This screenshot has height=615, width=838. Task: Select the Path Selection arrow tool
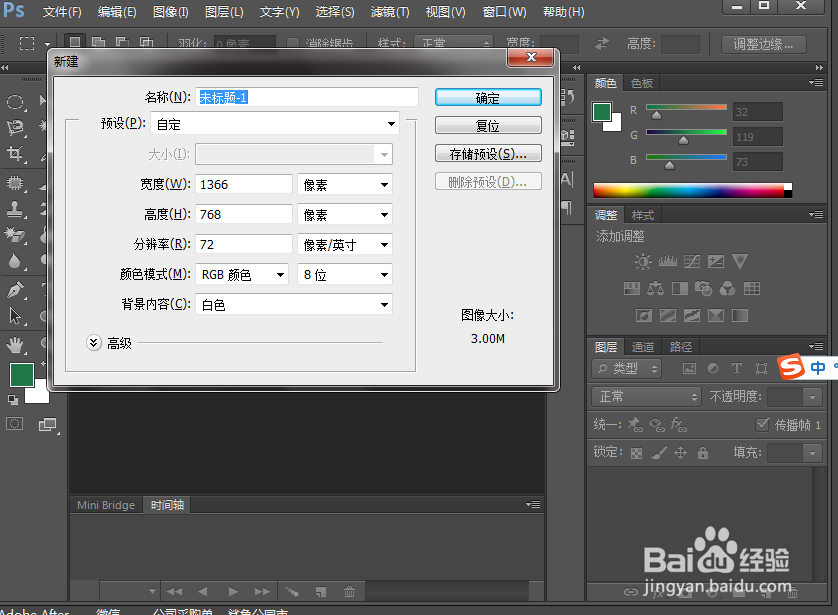[15, 316]
